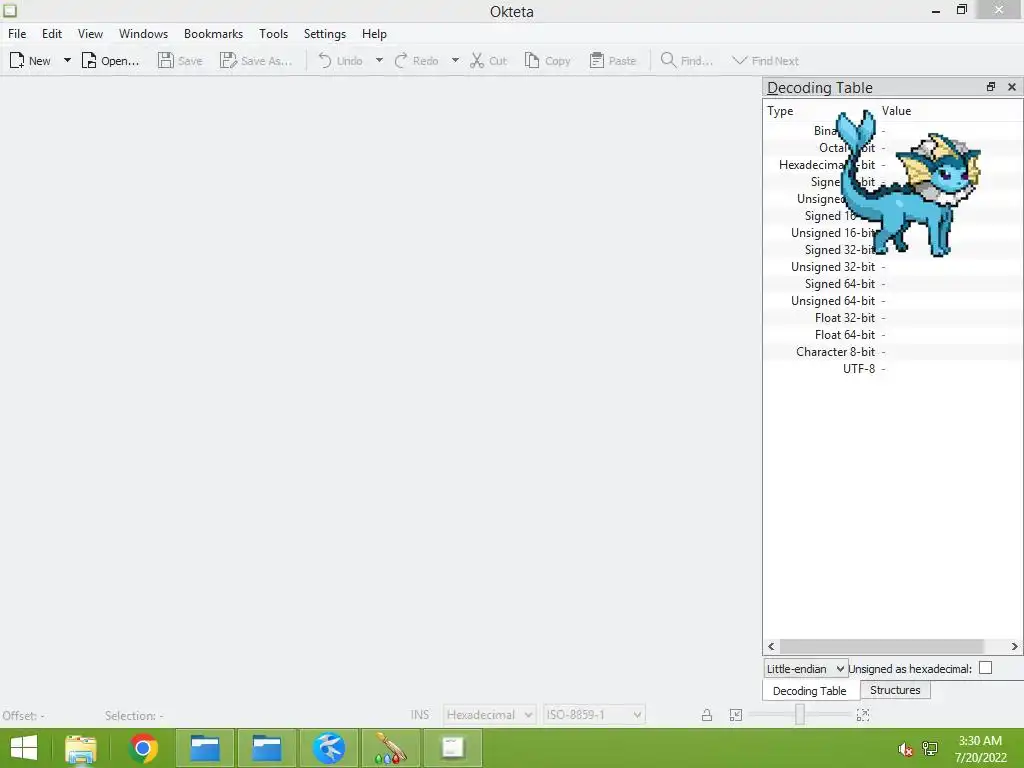Open the Windows Start button
Image resolution: width=1024 pixels, height=768 pixels.
coord(24,748)
